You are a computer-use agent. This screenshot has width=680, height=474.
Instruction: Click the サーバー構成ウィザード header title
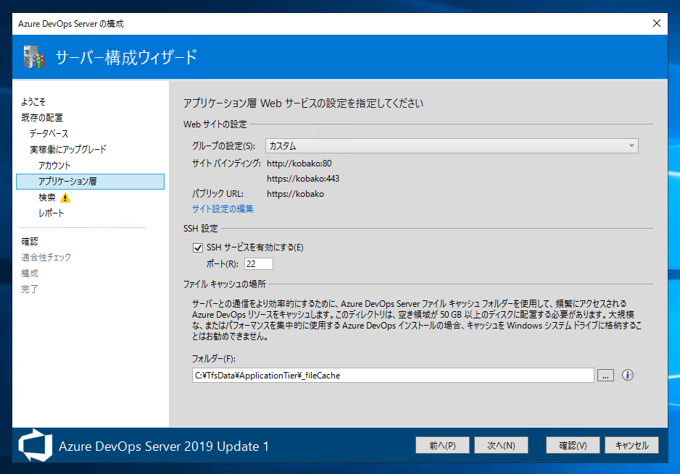click(127, 57)
